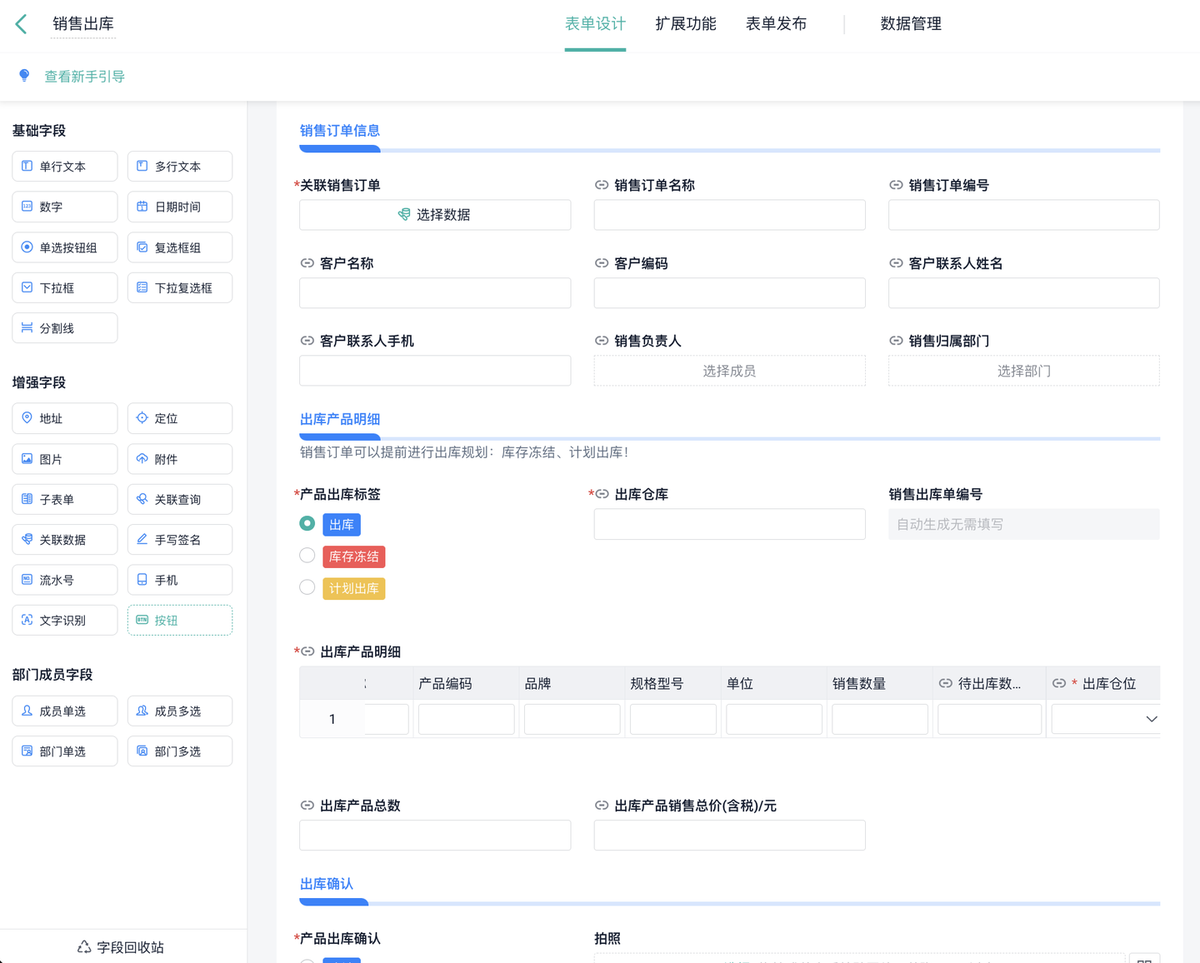The height and width of the screenshot is (963, 1200).
Task: Pick the 成员单选 member field
Action: [65, 711]
